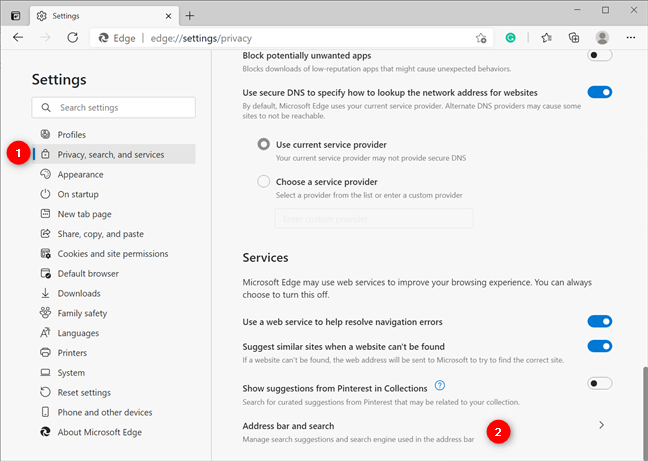Open On startup settings
This screenshot has height=461, width=648.
(x=113, y=194)
